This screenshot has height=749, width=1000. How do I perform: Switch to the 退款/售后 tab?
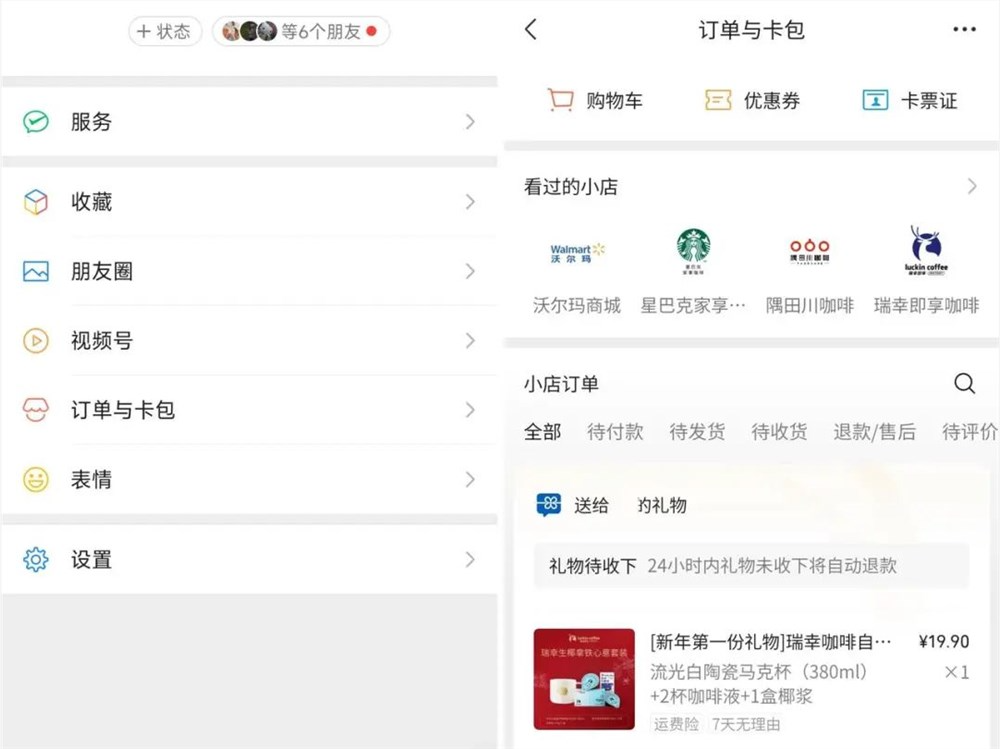tap(874, 432)
